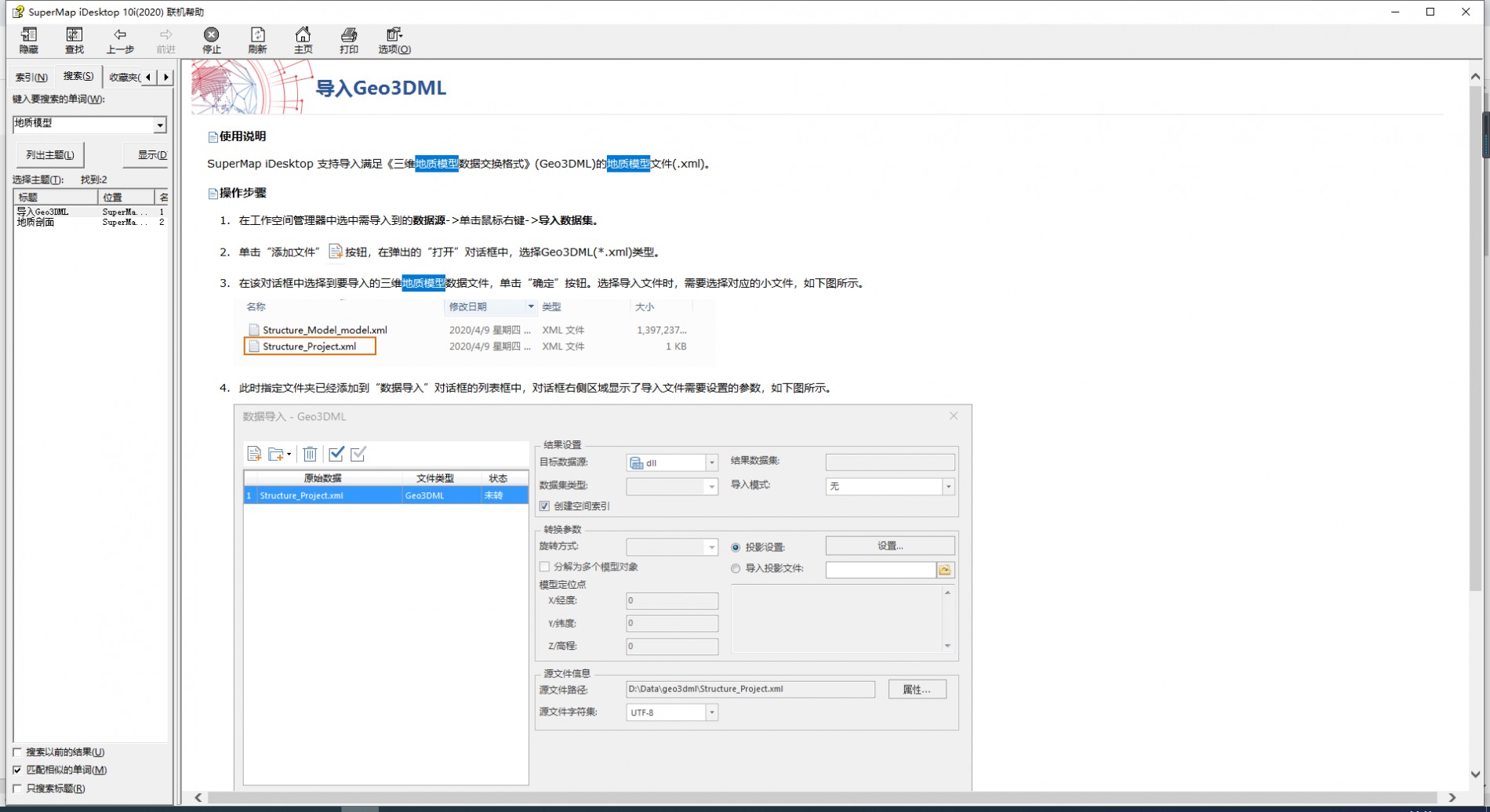The image size is (1490, 812).
Task: Click the 属性... button
Action: (917, 690)
